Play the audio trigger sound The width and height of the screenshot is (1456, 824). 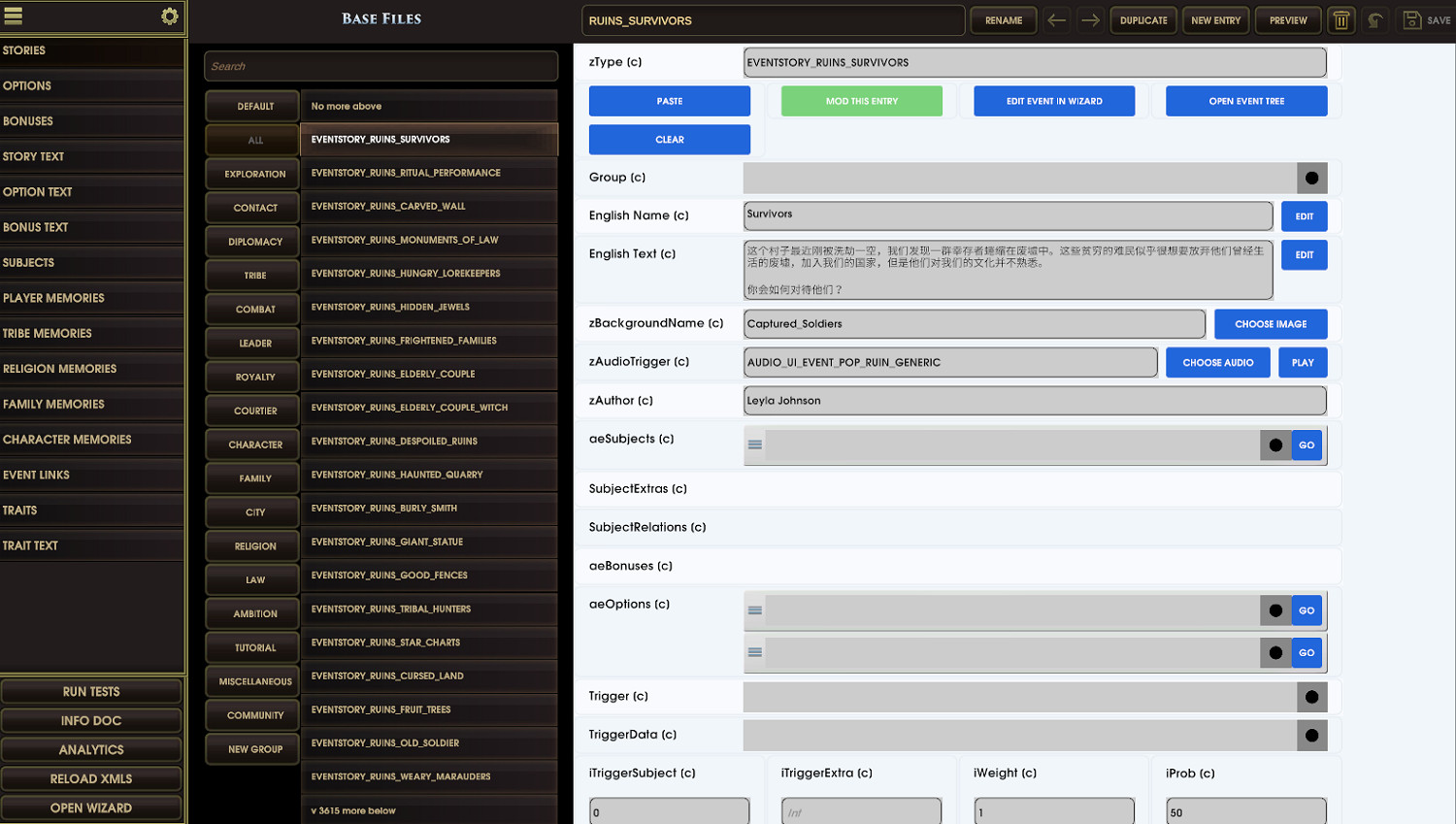point(1303,363)
